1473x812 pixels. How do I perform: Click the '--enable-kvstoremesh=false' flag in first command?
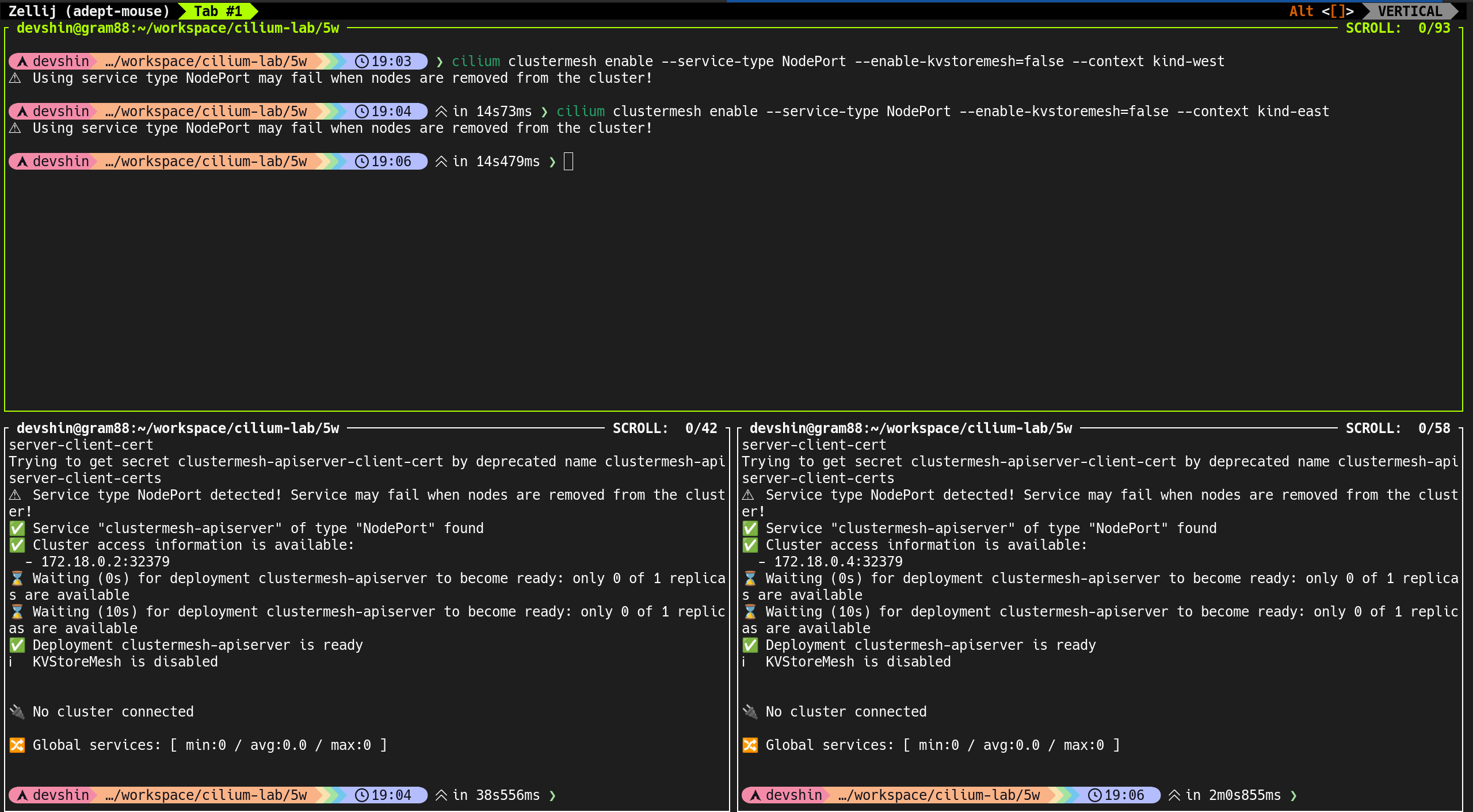(x=959, y=62)
